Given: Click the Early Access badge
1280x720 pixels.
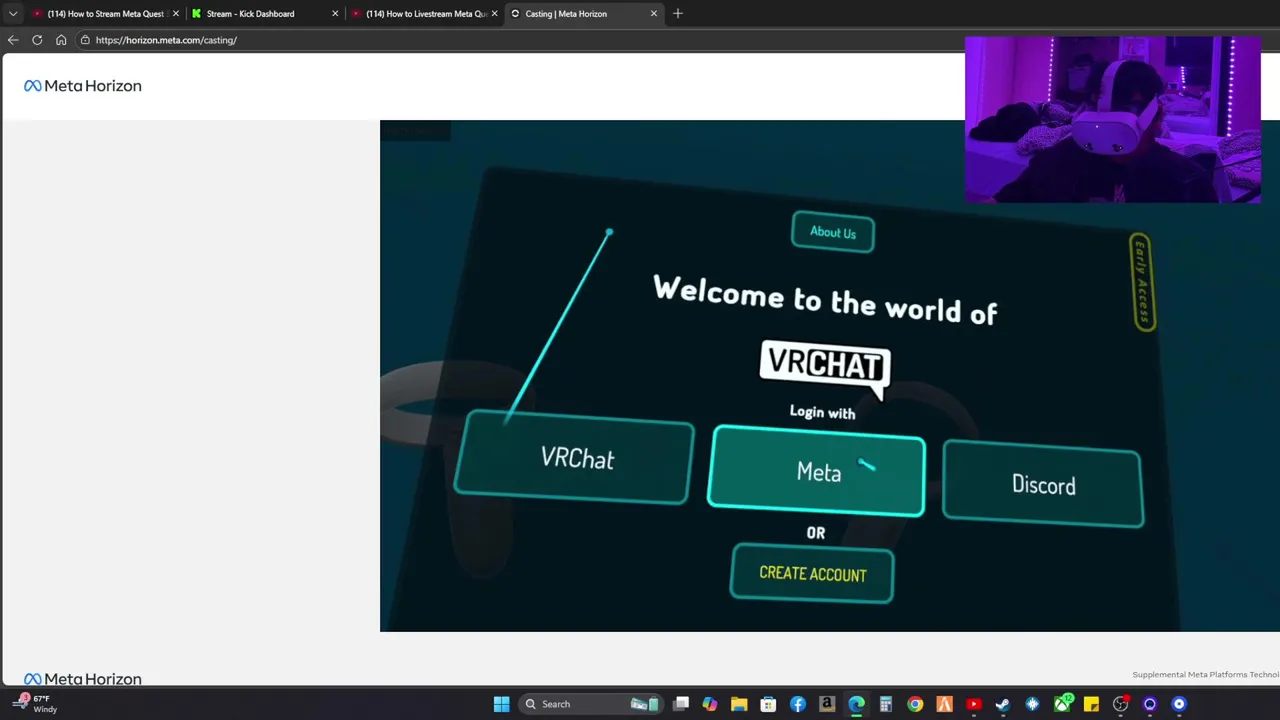Looking at the screenshot, I should tap(1141, 282).
